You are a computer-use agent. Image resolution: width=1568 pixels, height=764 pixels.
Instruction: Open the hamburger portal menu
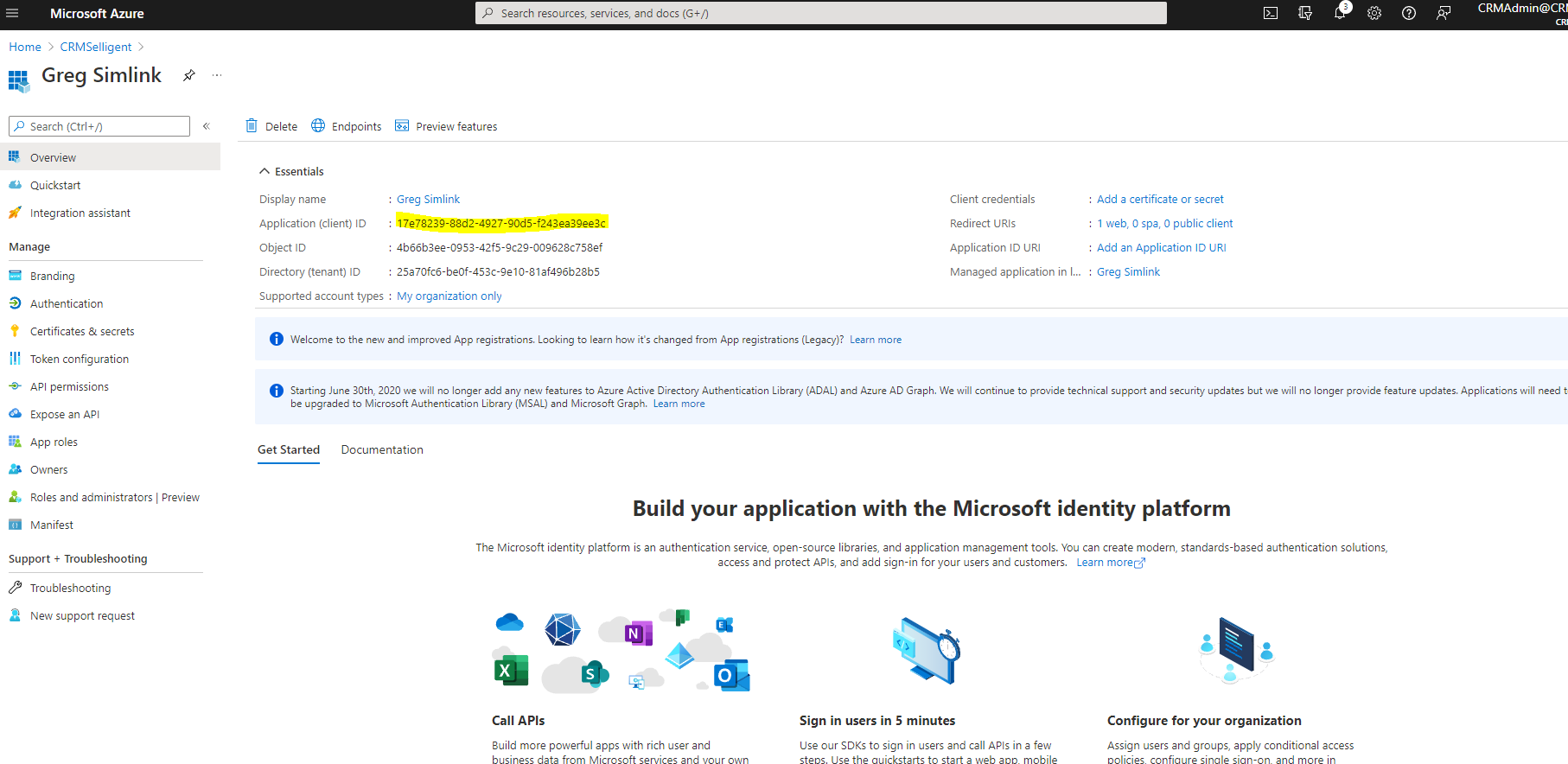[x=12, y=13]
